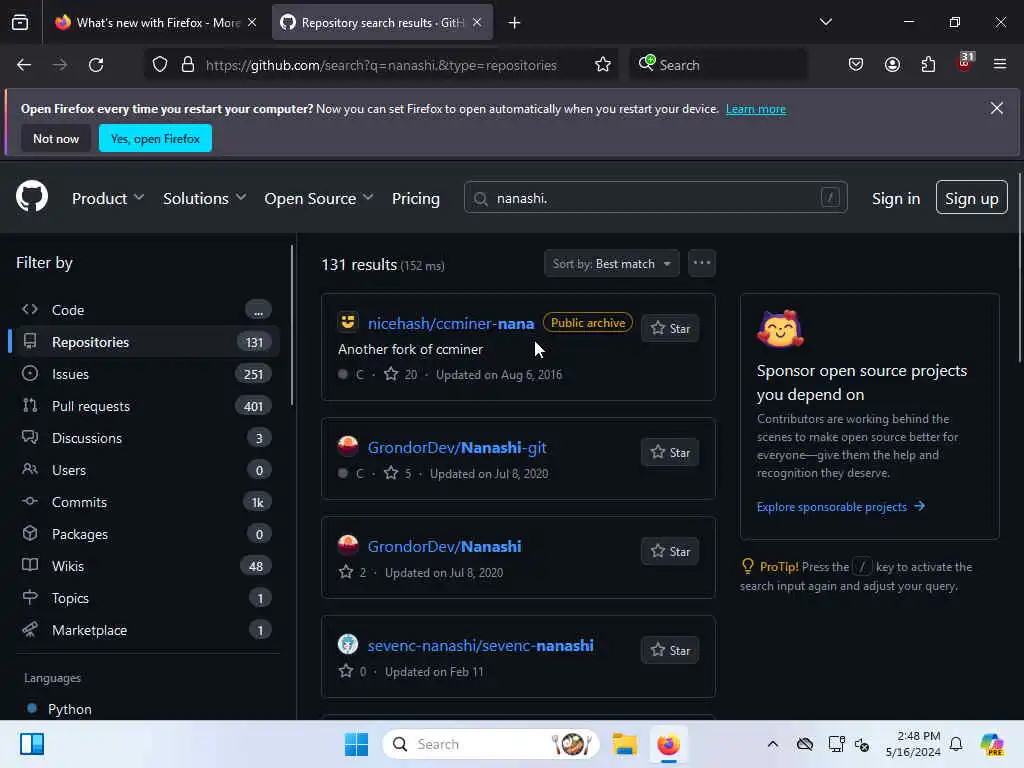
Task: Open the Firefox hamburger application menu
Action: (1000, 65)
